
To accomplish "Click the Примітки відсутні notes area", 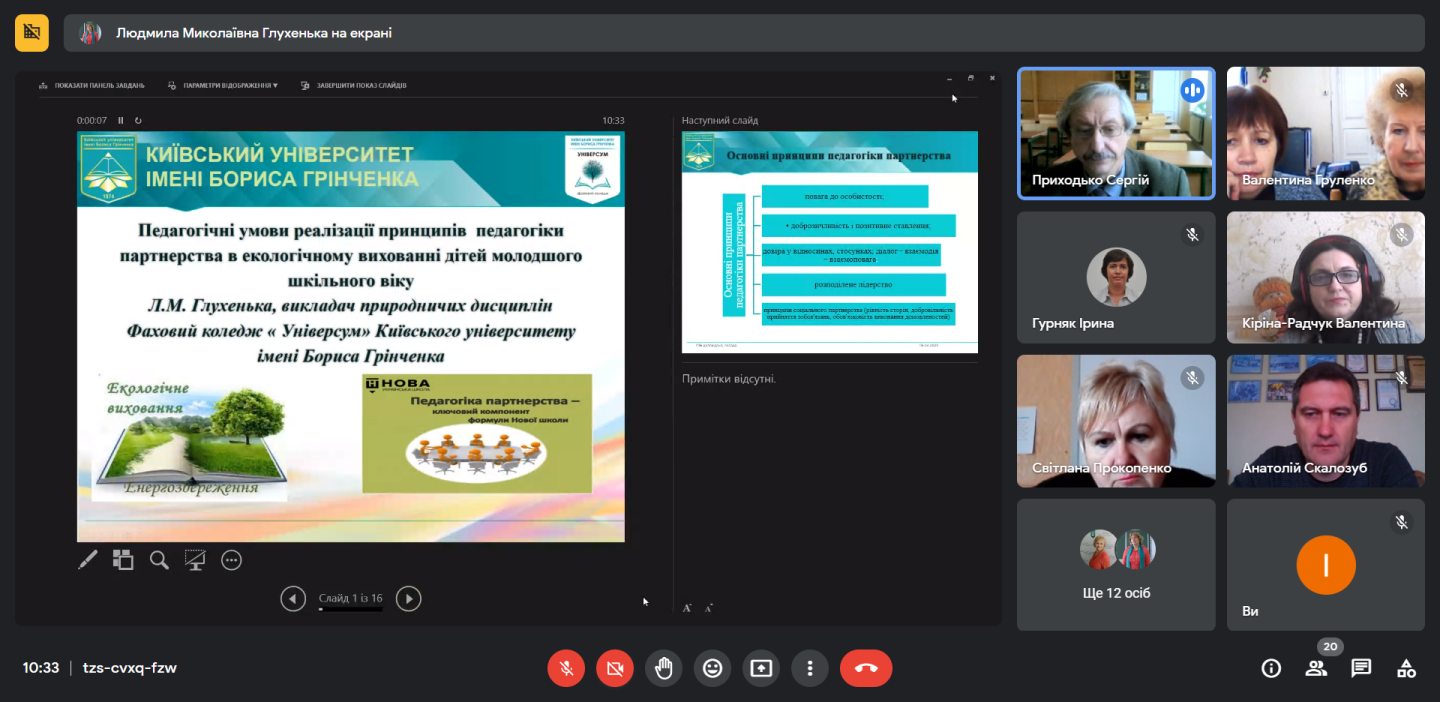I will pos(729,379).
